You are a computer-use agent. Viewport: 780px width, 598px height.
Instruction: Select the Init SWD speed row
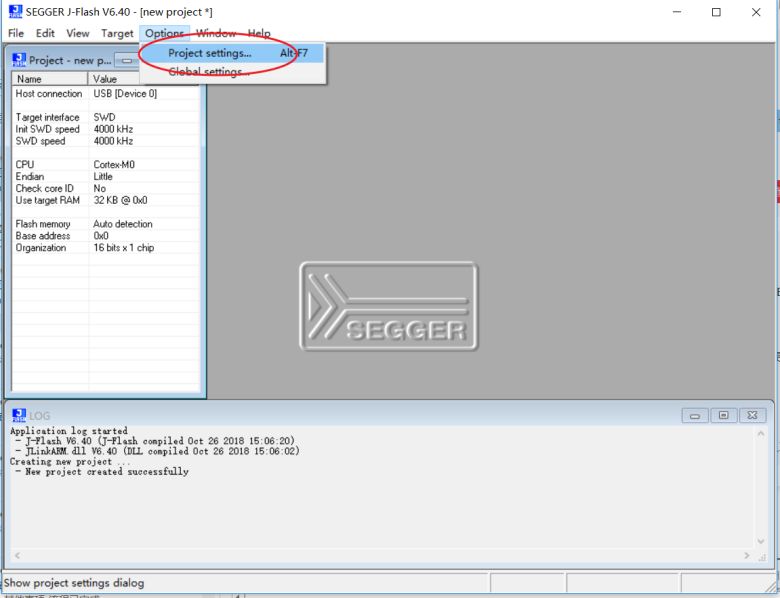pyautogui.click(x=105, y=129)
